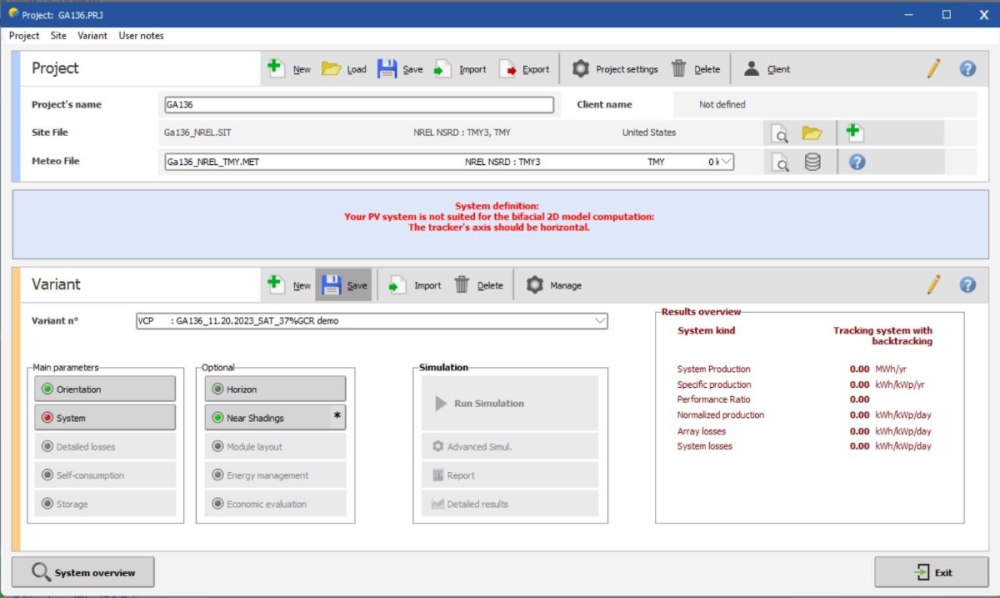Click the New project icon

pyautogui.click(x=276, y=69)
